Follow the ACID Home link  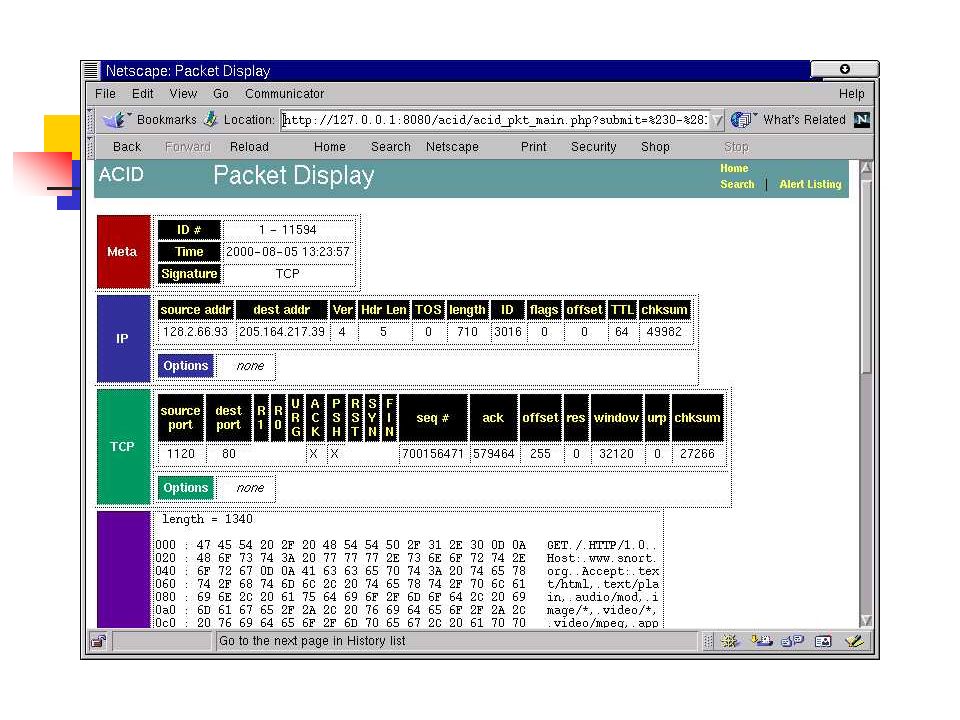pos(734,168)
